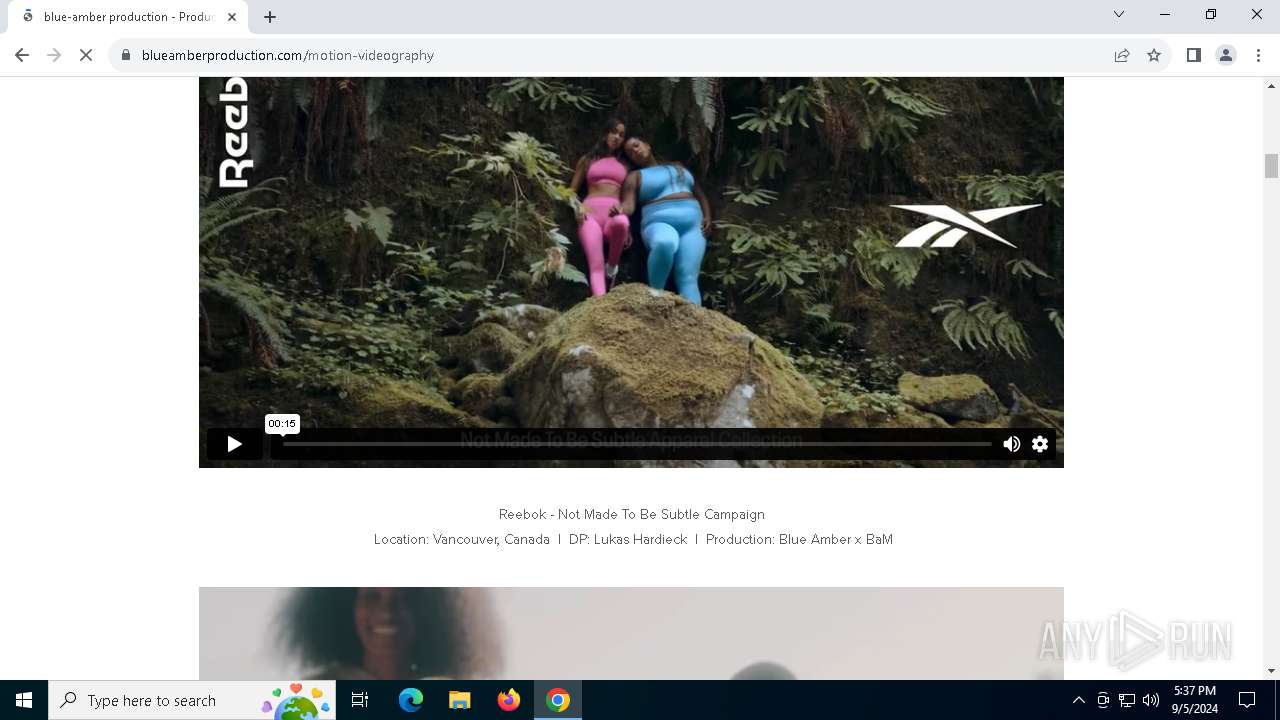The image size is (1280, 720).
Task: Click the scrollbar down arrow
Action: coord(1271,671)
